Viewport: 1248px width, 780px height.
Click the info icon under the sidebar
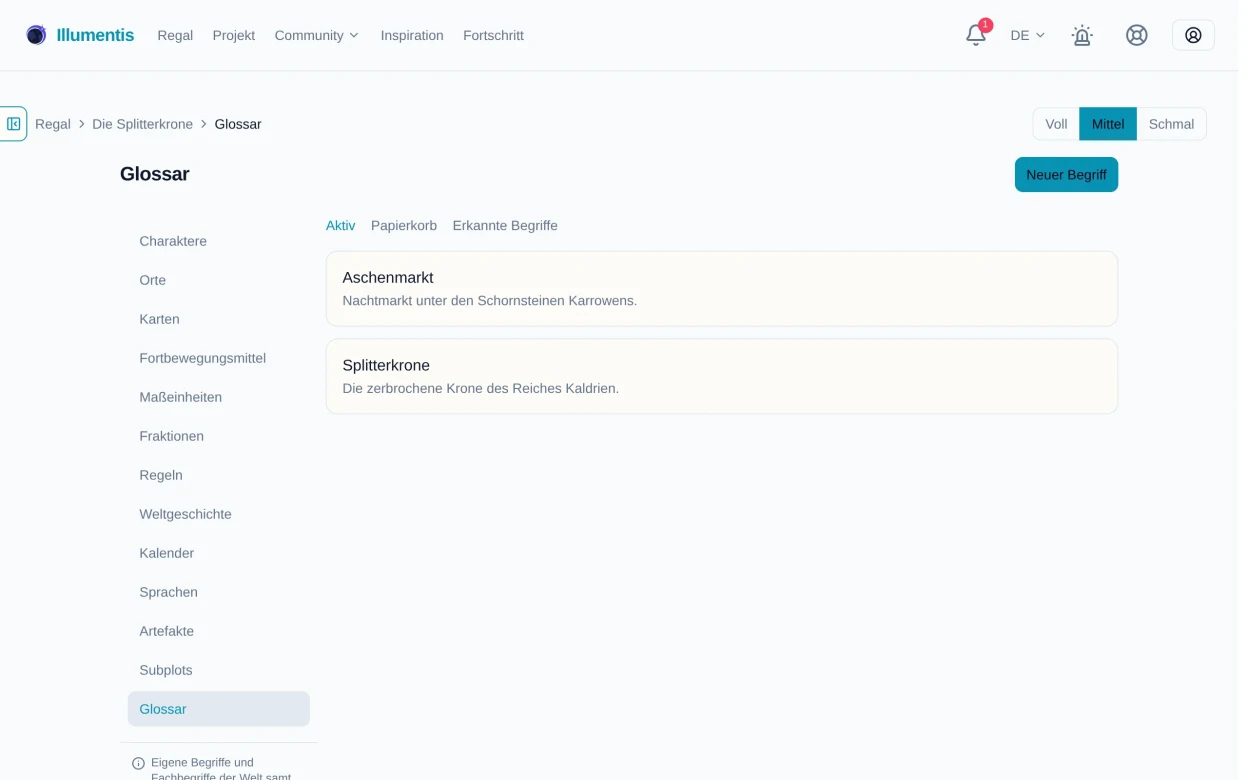coord(138,763)
